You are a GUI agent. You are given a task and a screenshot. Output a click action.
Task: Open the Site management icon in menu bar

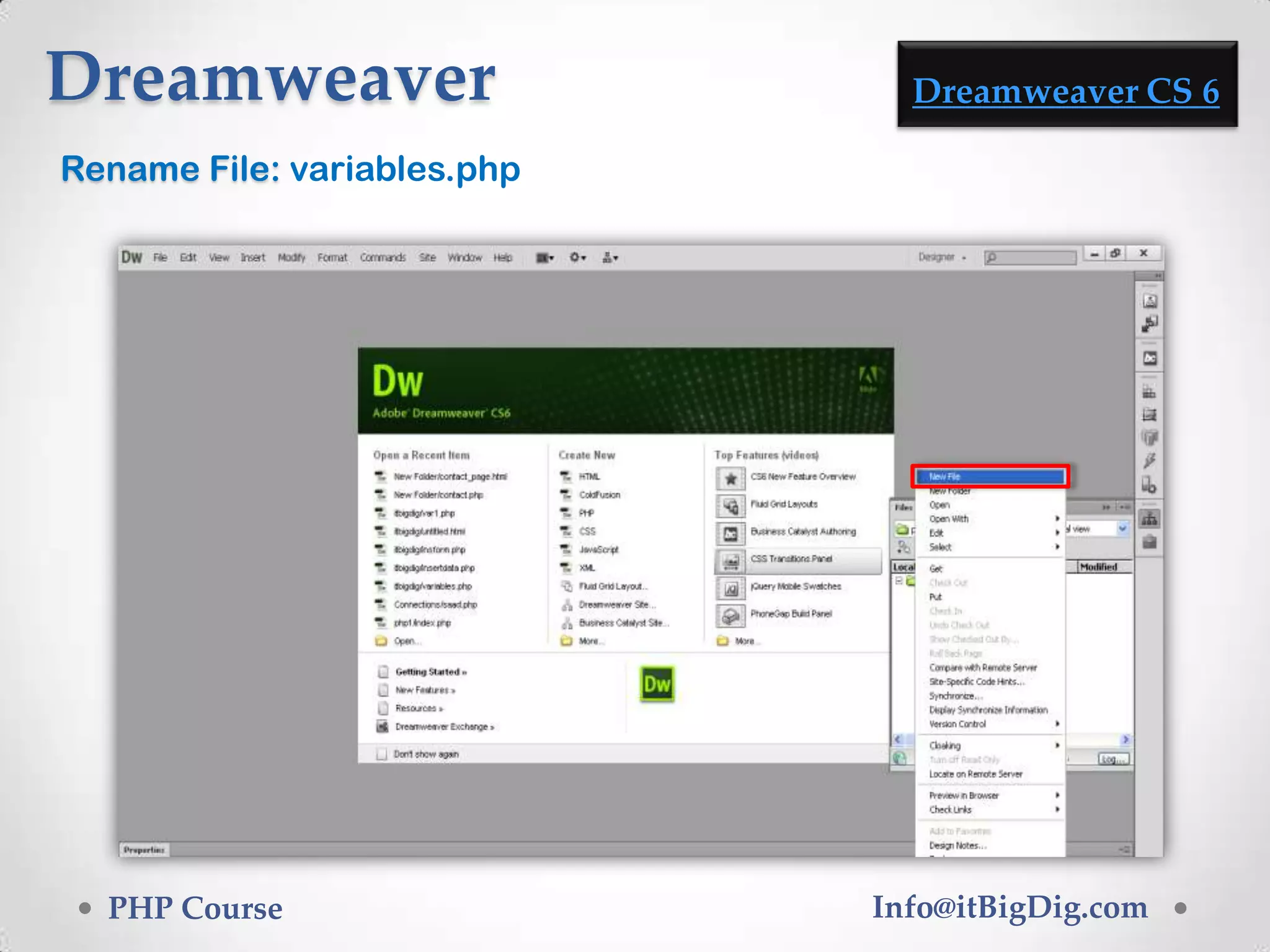tap(610, 257)
